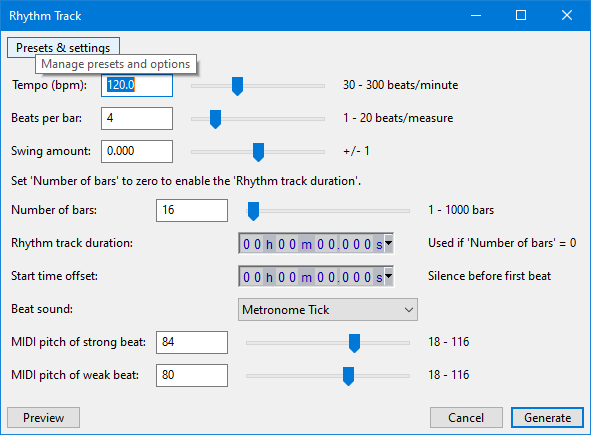Image resolution: width=591 pixels, height=435 pixels.
Task: Click MIDI pitch of strong beat field
Action: point(192,342)
